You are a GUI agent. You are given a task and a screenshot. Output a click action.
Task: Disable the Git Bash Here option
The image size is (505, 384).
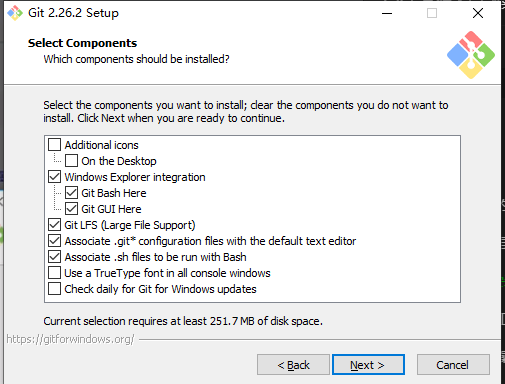(x=71, y=193)
